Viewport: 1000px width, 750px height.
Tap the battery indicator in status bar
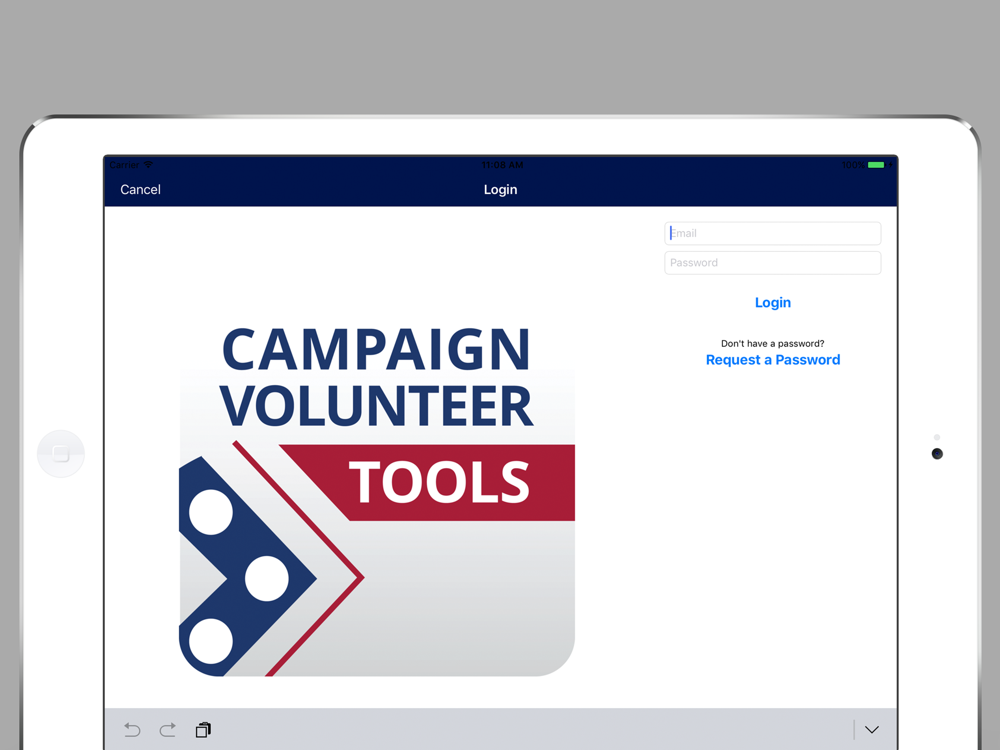coord(876,165)
